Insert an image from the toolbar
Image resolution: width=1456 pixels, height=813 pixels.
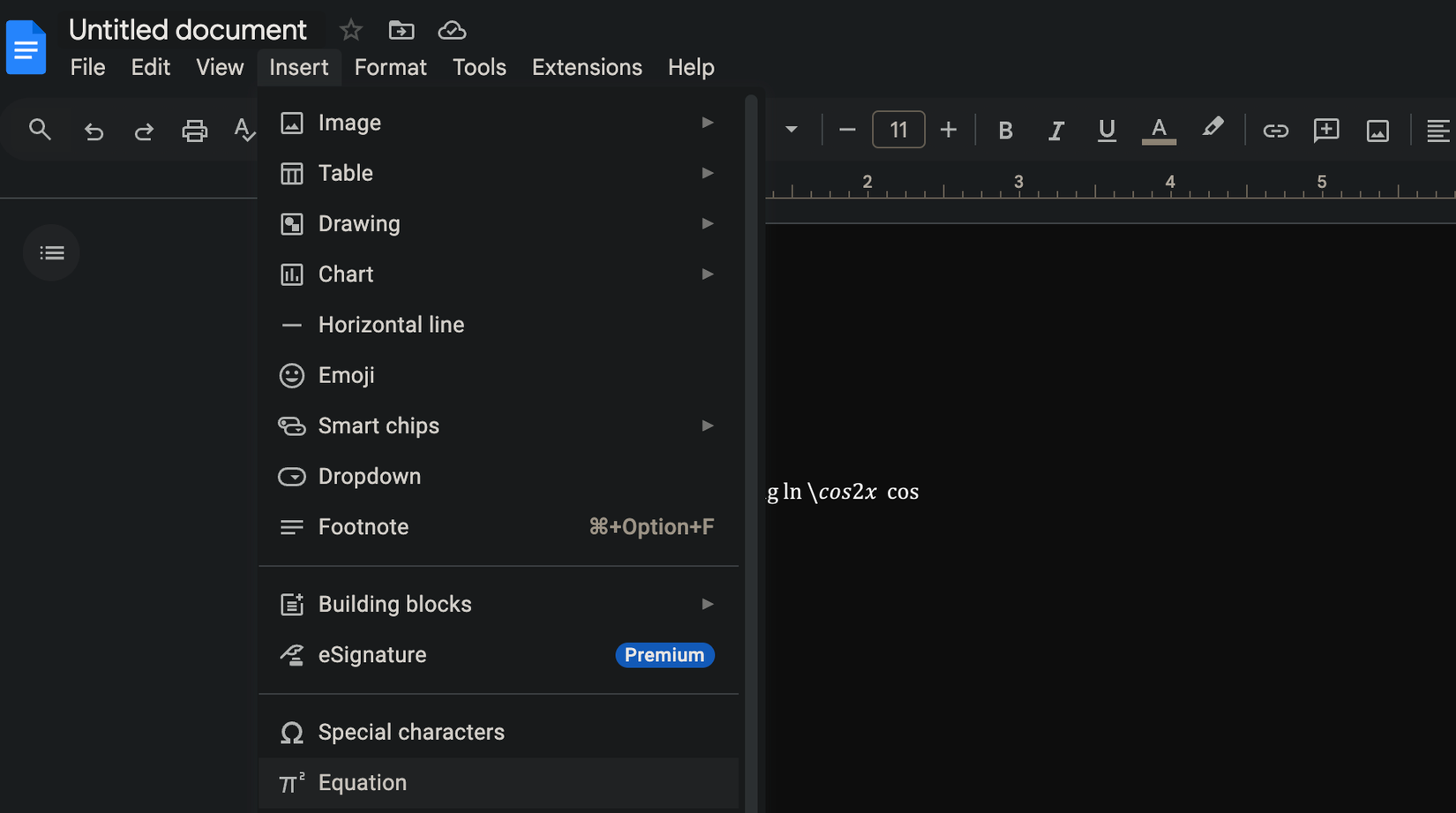tap(1377, 130)
